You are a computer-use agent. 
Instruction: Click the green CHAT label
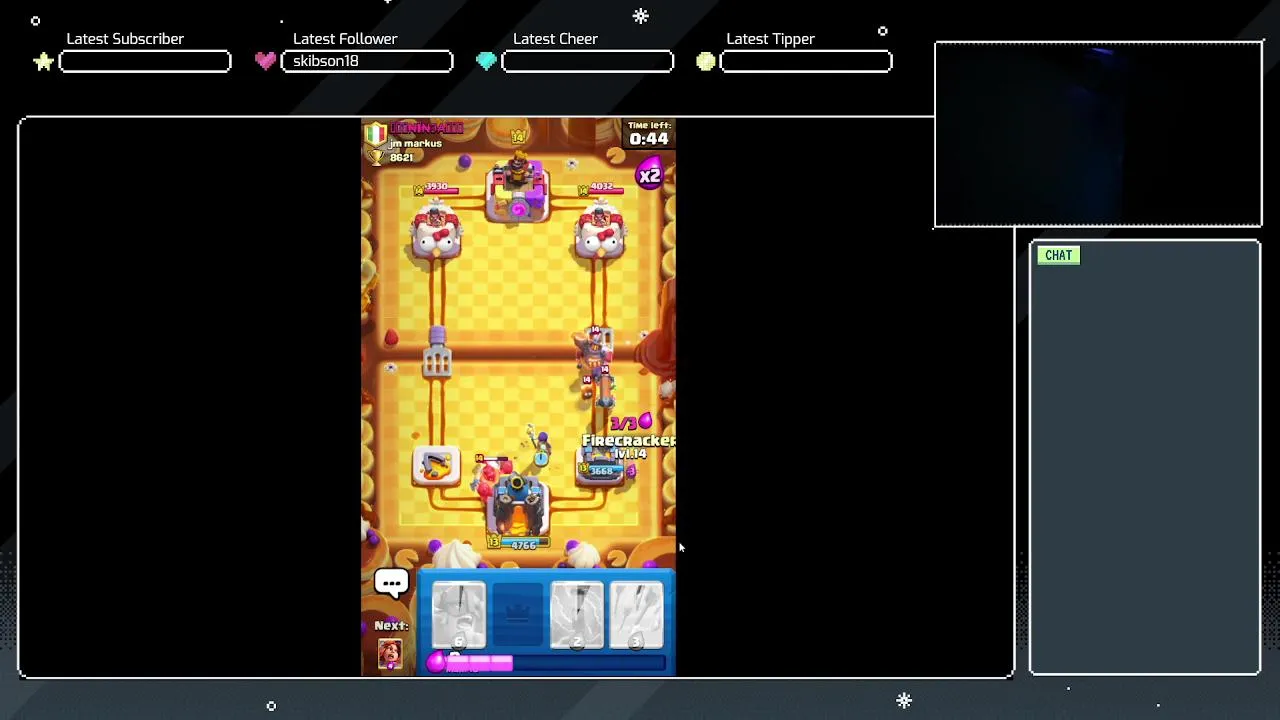coord(1058,255)
